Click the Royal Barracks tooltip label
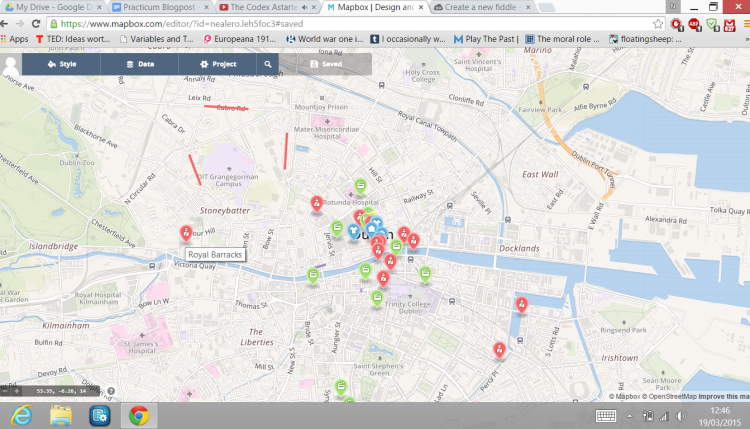The width and height of the screenshot is (750, 429). (x=215, y=254)
